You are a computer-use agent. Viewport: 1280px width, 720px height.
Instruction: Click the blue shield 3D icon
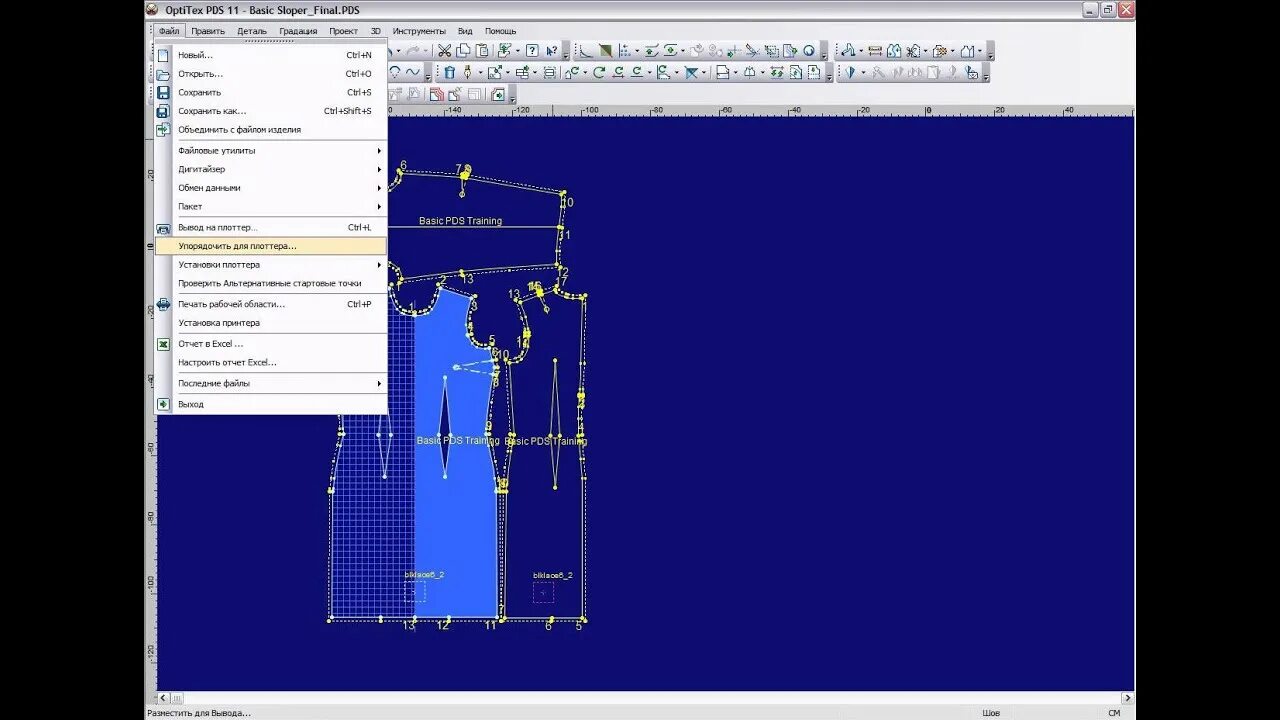point(850,72)
